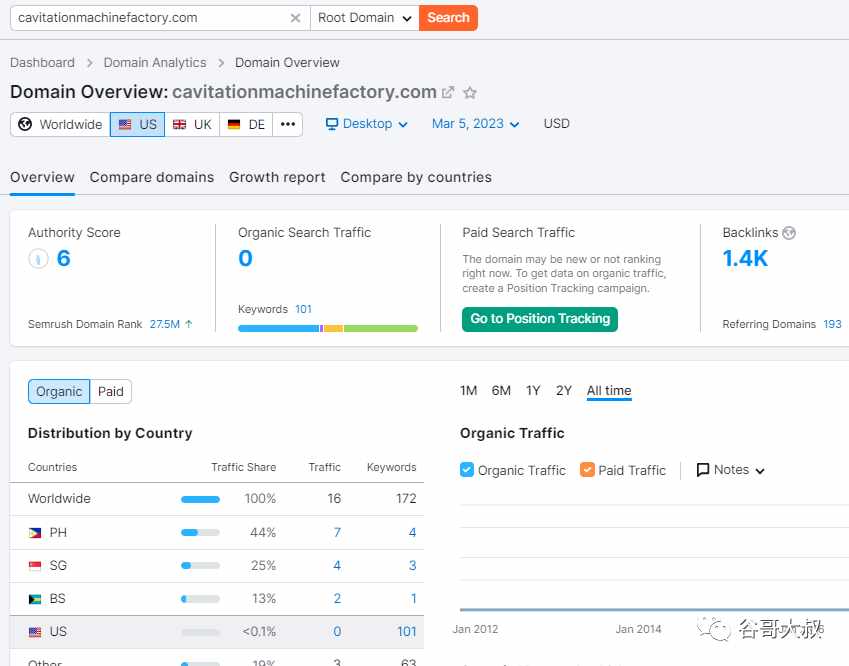The image size is (849, 666).
Task: Click Organic Search Traffic value 0
Action: coord(245,258)
